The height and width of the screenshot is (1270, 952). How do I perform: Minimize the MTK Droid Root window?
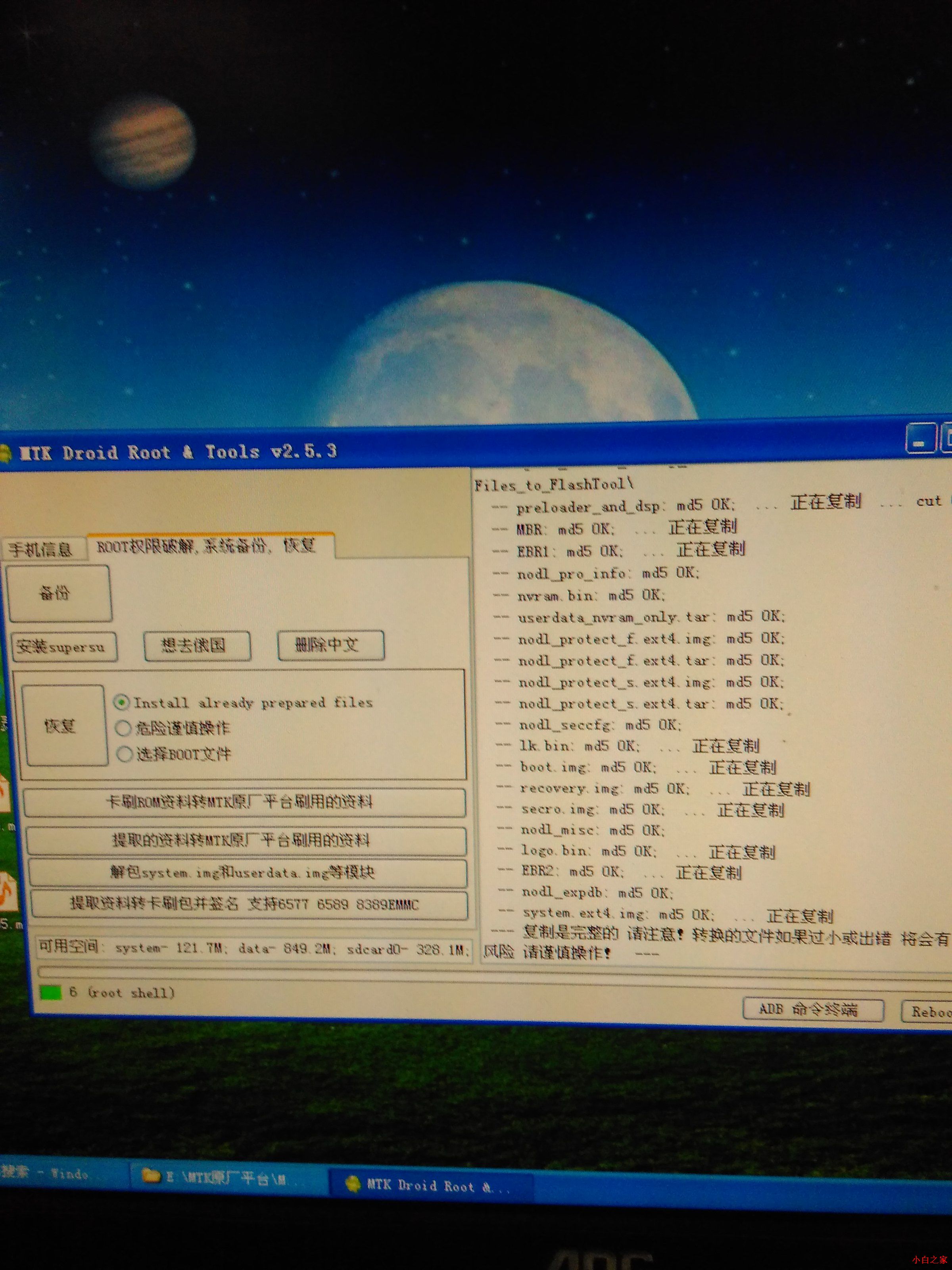click(x=920, y=439)
